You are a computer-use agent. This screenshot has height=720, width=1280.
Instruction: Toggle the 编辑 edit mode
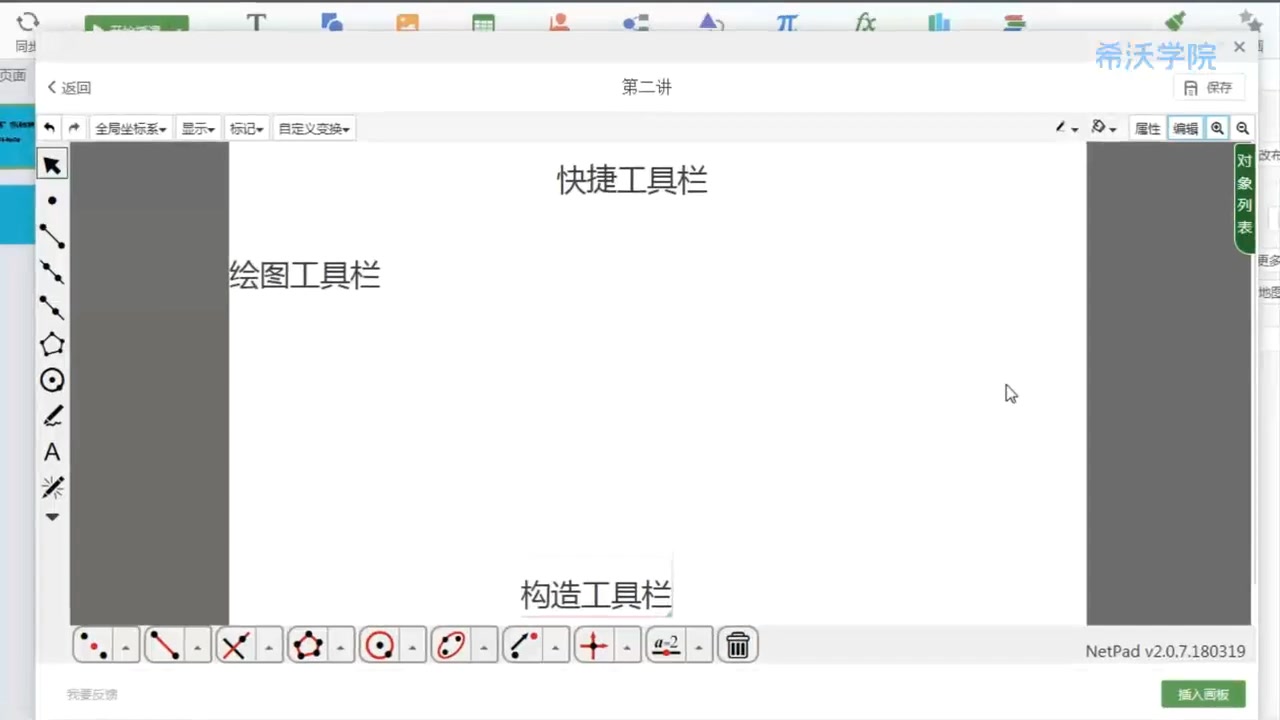tap(1185, 128)
